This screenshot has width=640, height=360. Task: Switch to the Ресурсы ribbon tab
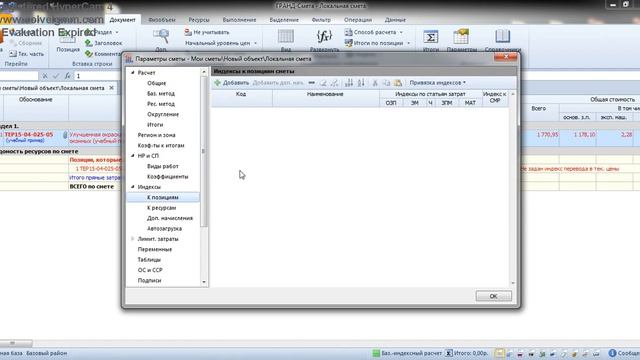tap(199, 20)
